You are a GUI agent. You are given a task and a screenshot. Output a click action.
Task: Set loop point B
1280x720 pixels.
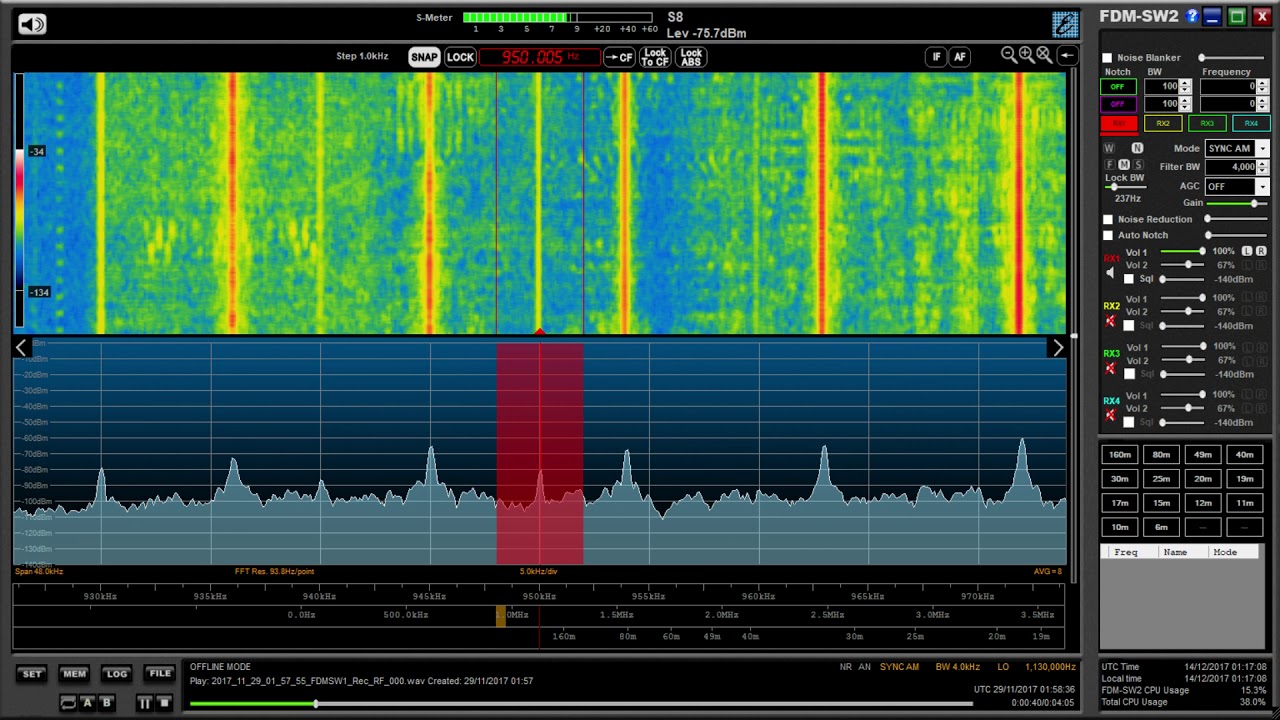pos(106,703)
